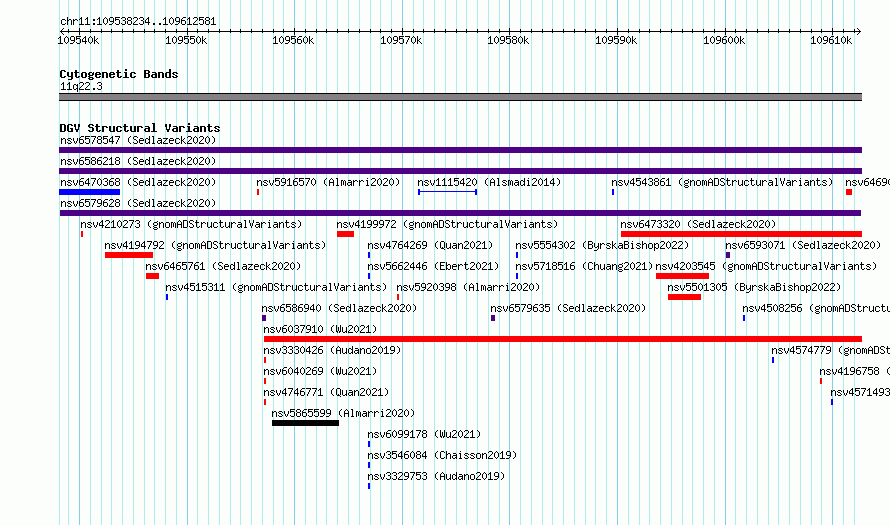
Task: Open variant nsv5920398 (Almarri2020)
Action: (468, 287)
